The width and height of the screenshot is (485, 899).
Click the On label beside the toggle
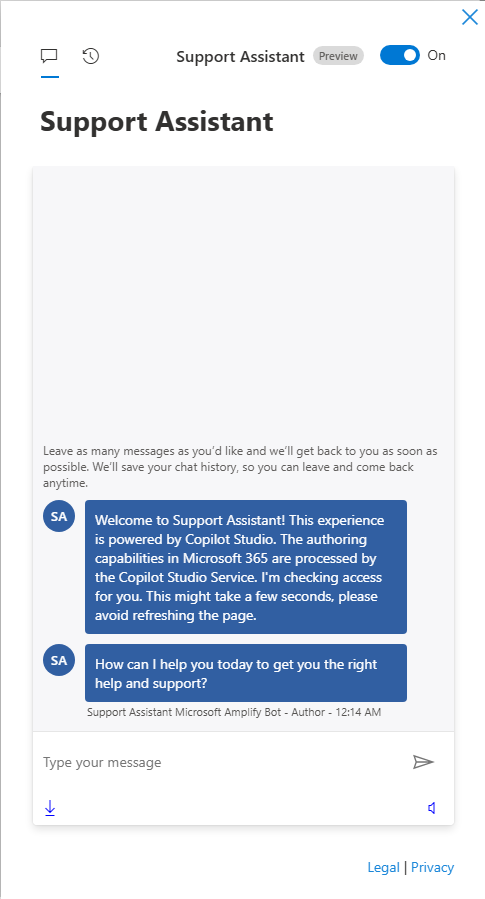point(436,56)
